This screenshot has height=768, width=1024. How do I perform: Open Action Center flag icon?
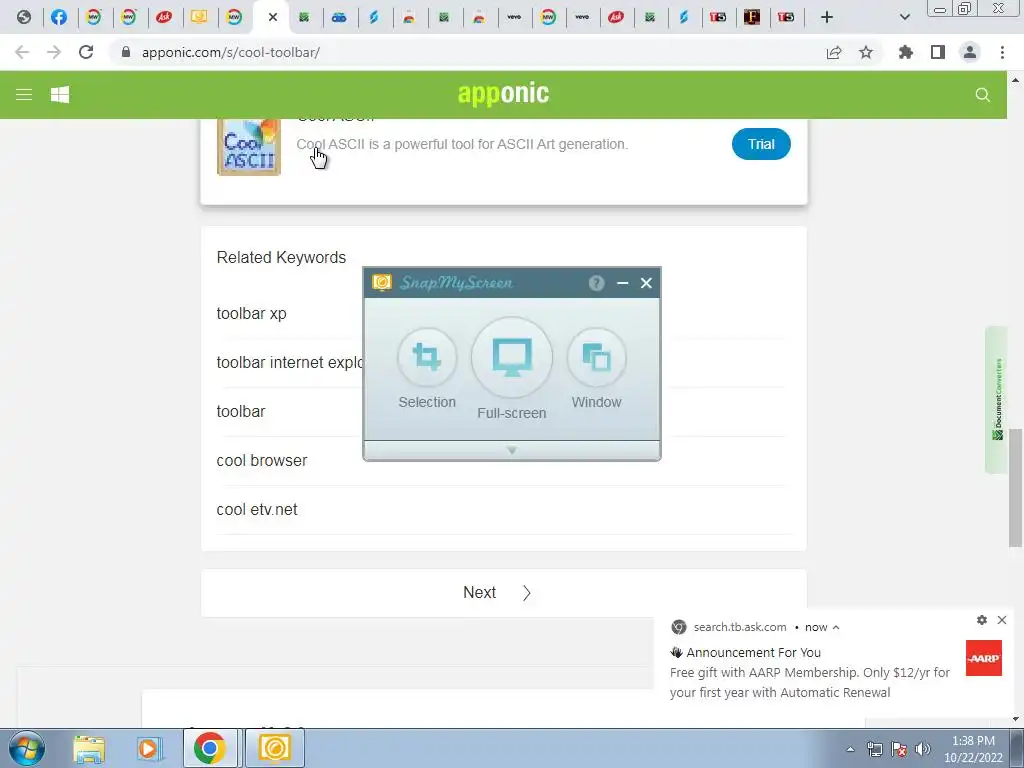(x=899, y=749)
